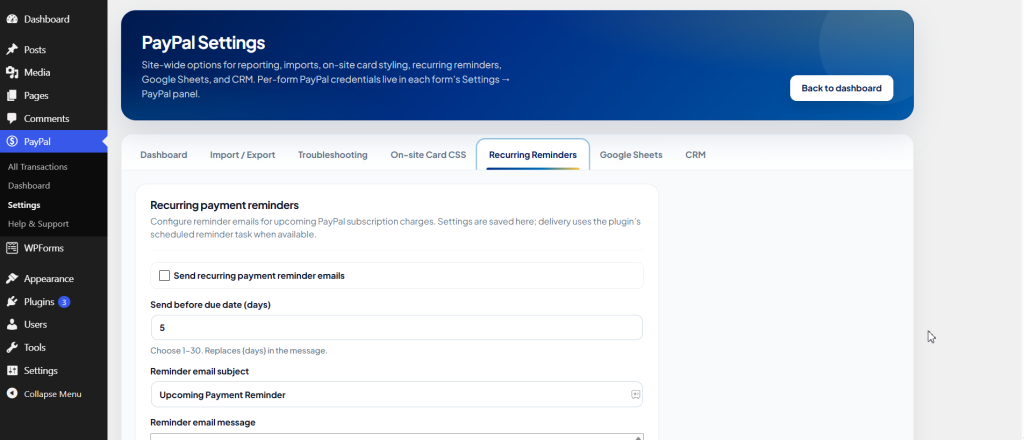
Task: Open the Import / Export tab
Action: point(242,155)
